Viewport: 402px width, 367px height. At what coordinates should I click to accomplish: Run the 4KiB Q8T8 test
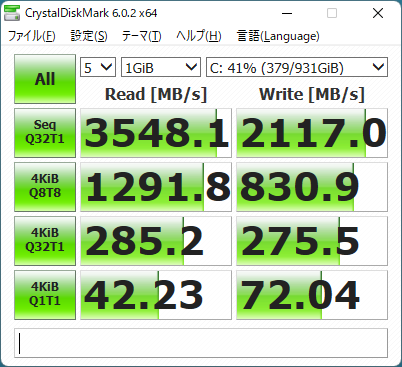[45, 187]
